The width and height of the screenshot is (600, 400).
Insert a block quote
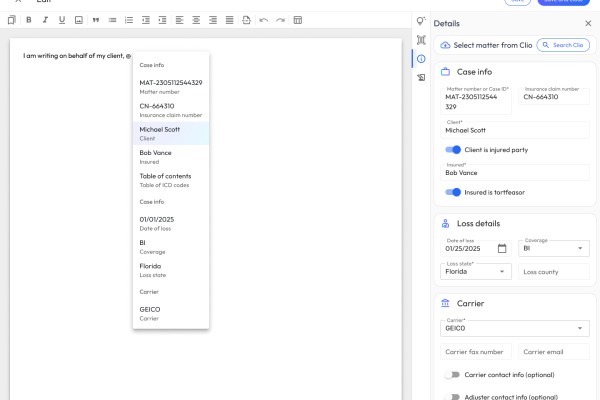coord(95,20)
